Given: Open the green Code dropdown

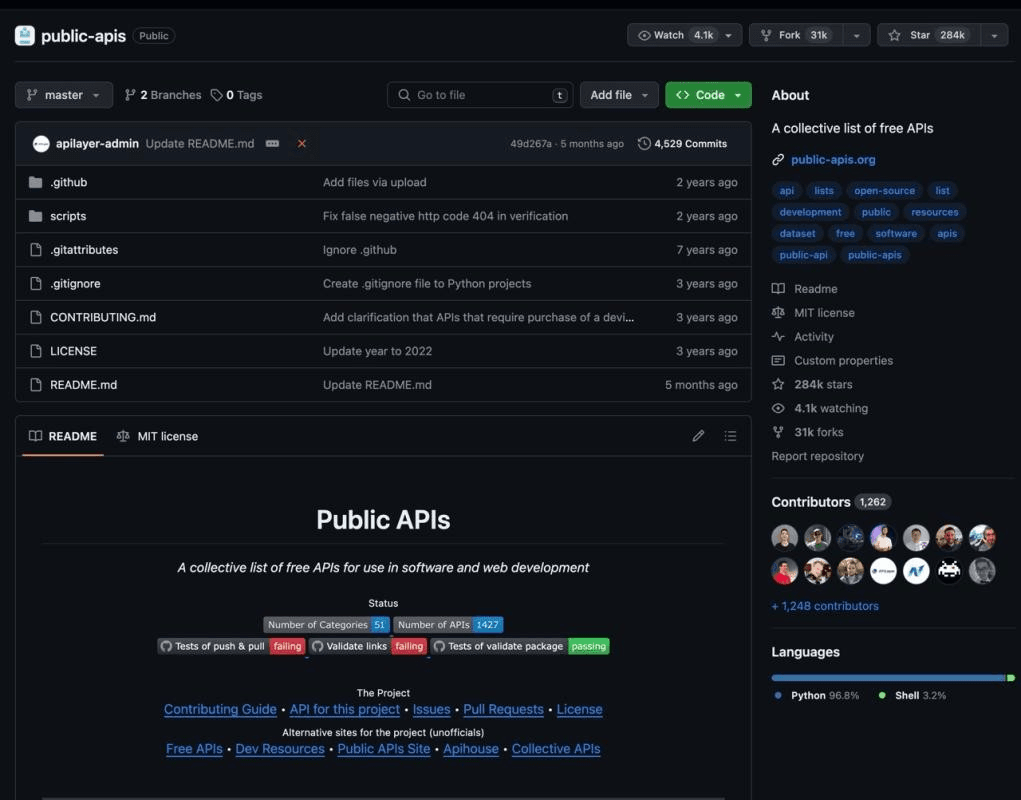Looking at the screenshot, I should point(708,94).
